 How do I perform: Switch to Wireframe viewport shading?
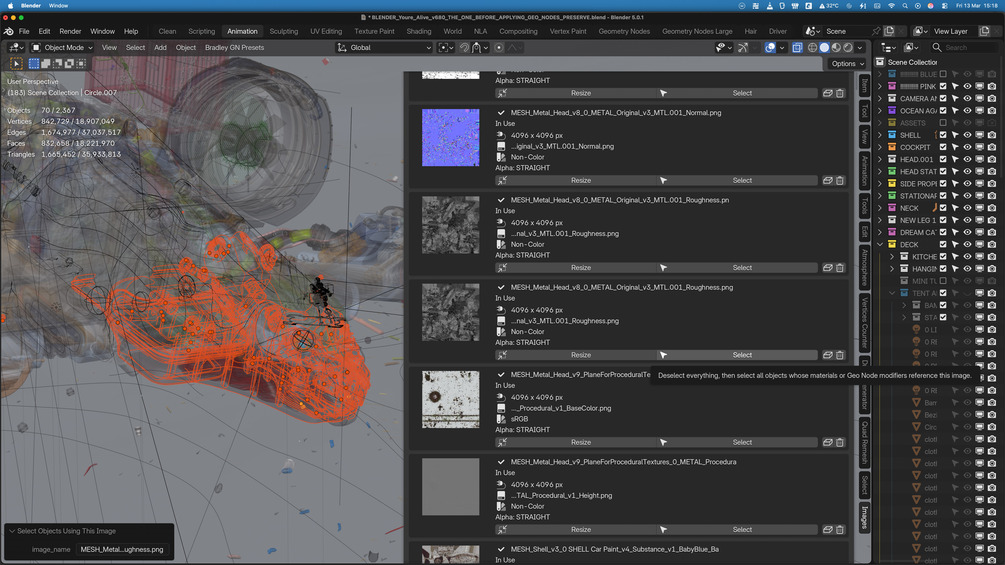coord(813,47)
